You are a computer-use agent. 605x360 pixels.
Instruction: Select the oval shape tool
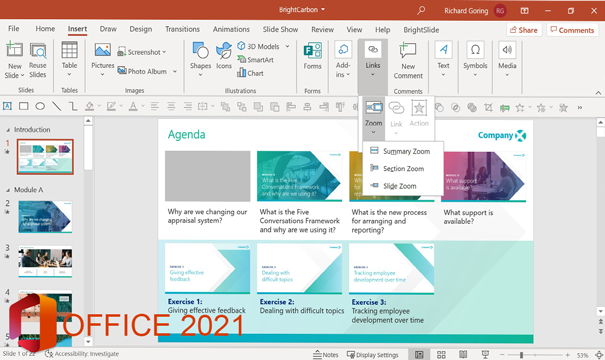40,106
